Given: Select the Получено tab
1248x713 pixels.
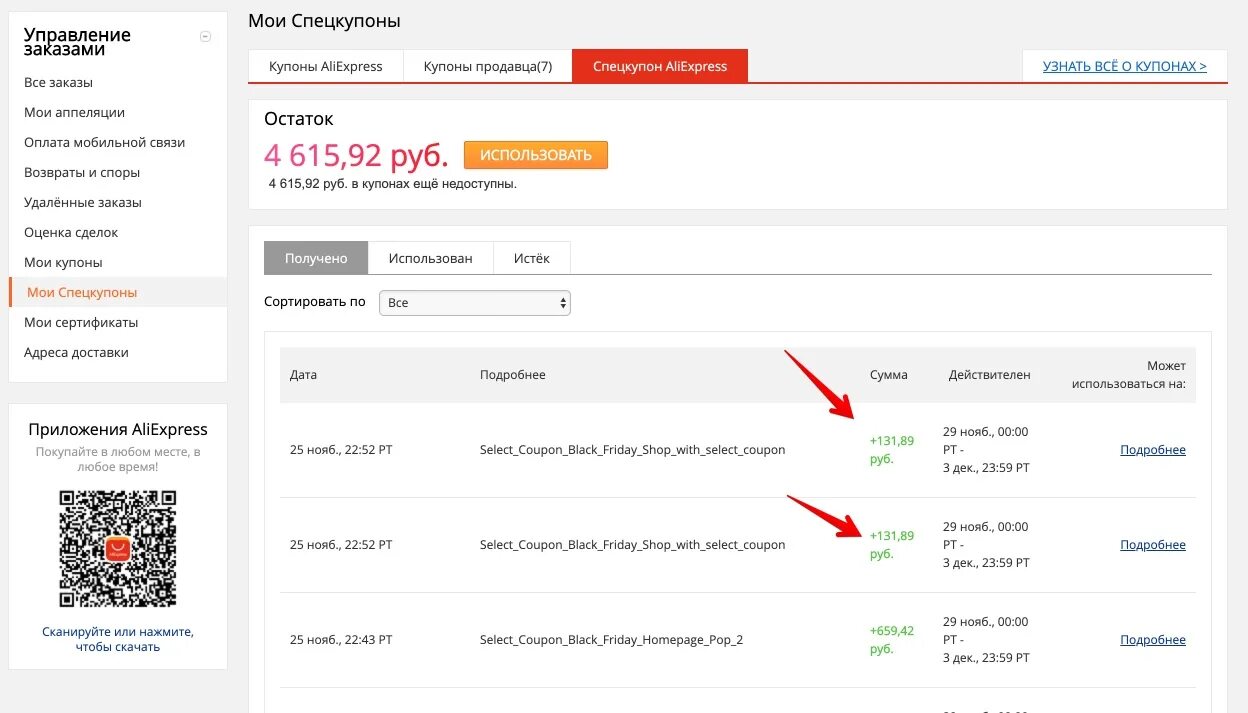Looking at the screenshot, I should pos(316,258).
